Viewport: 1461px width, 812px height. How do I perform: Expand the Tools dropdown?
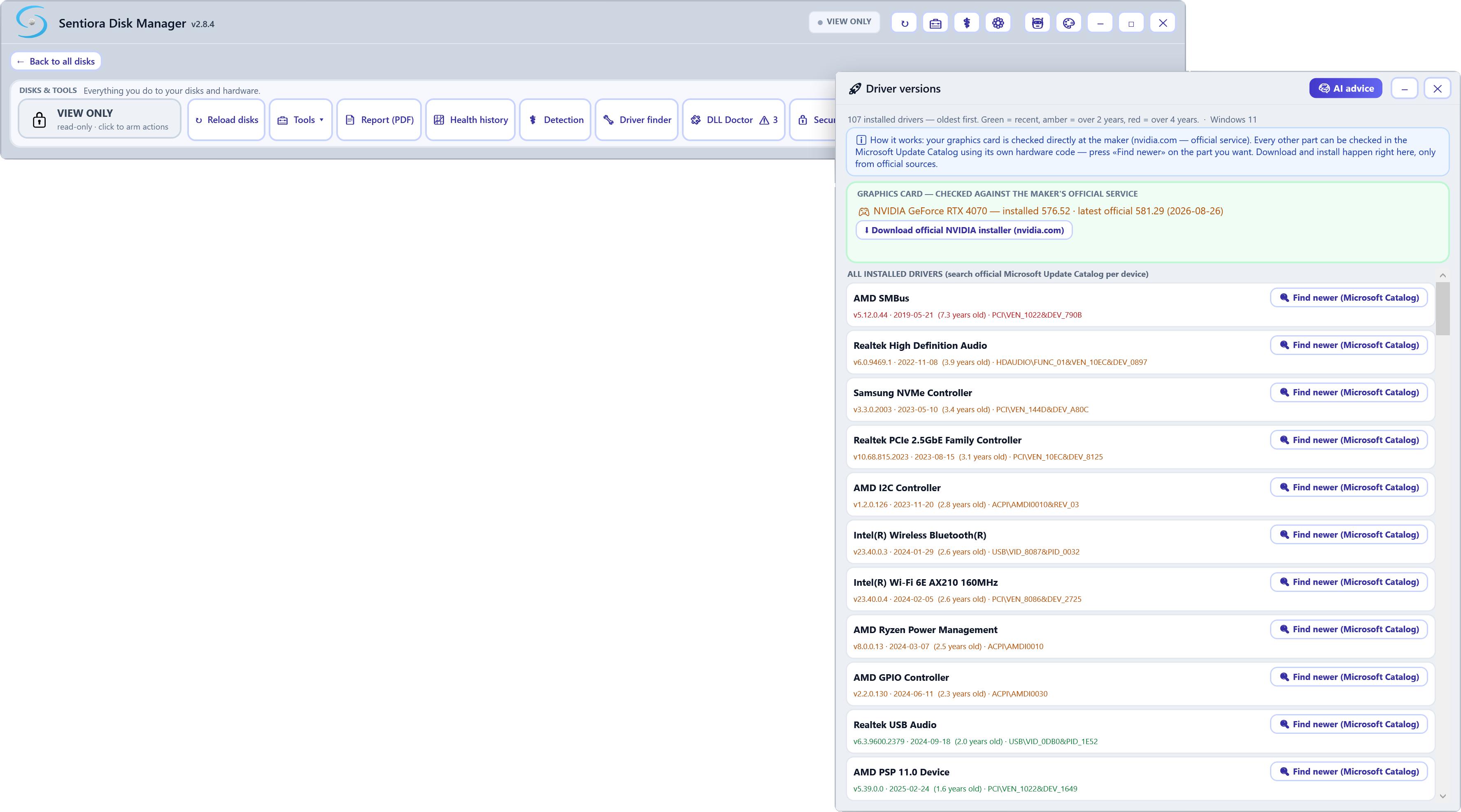[x=300, y=120]
